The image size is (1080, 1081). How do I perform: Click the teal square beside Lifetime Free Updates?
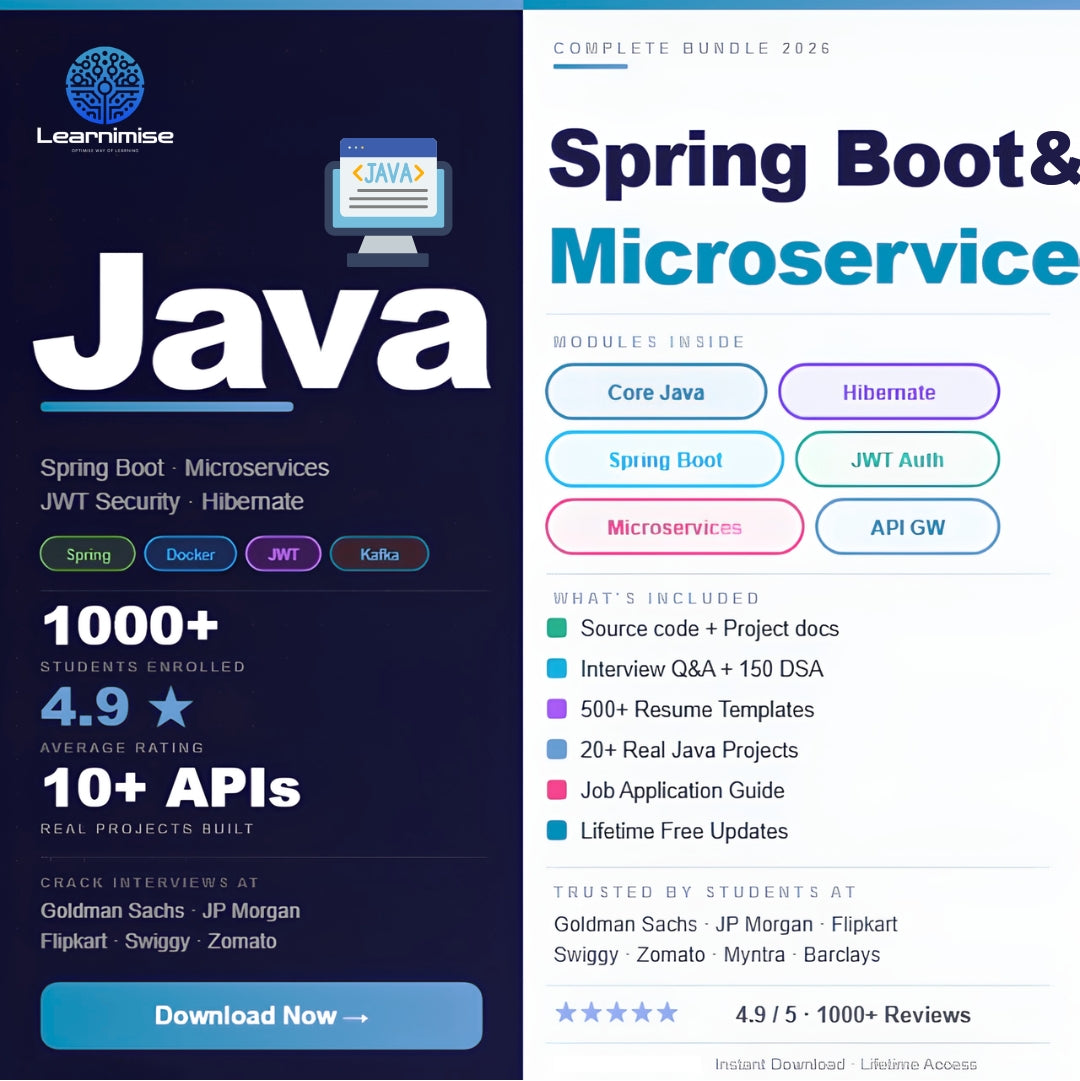[x=557, y=830]
